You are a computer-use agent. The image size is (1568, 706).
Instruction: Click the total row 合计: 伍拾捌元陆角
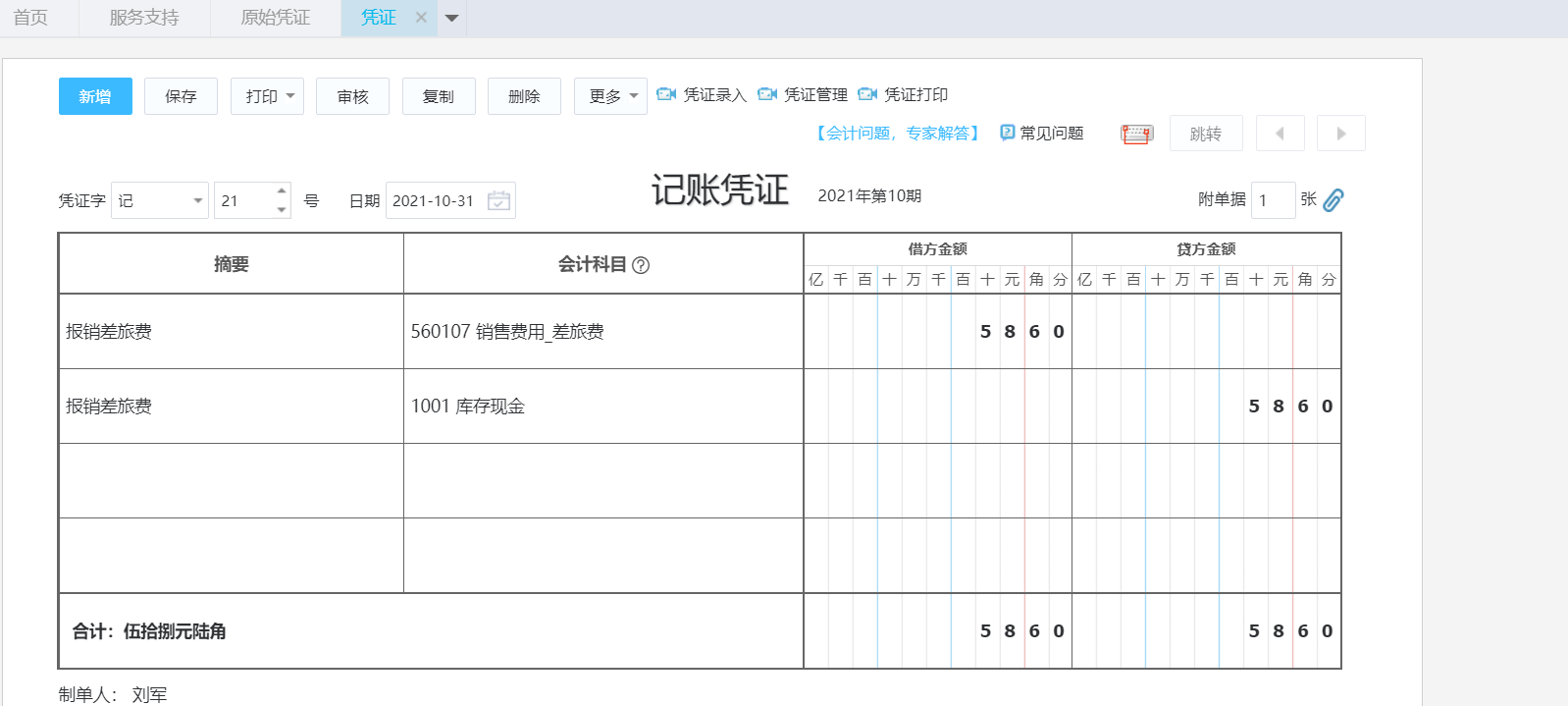pyautogui.click(x=431, y=631)
